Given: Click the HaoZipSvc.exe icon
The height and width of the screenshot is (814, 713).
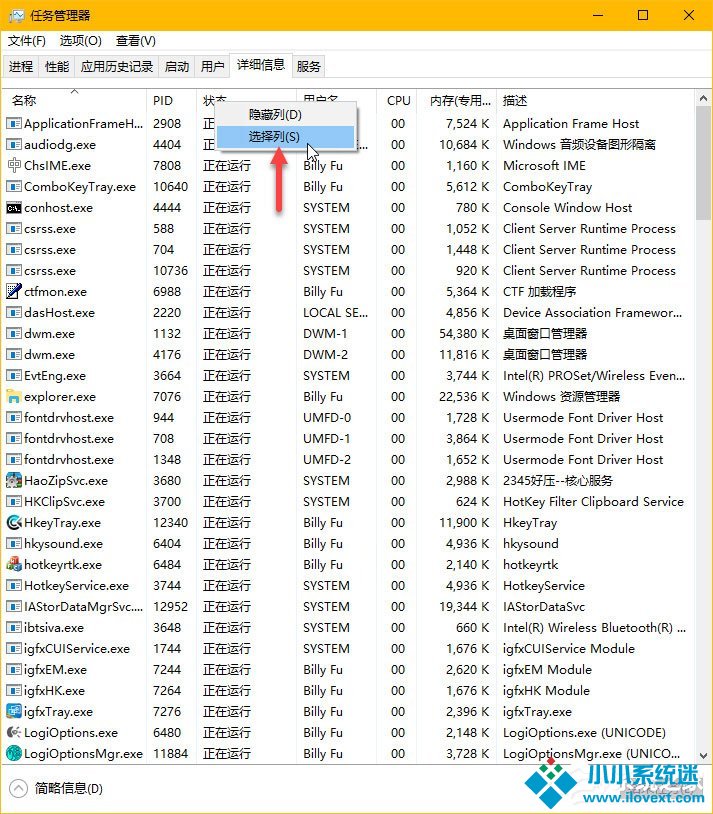Looking at the screenshot, I should 14,480.
